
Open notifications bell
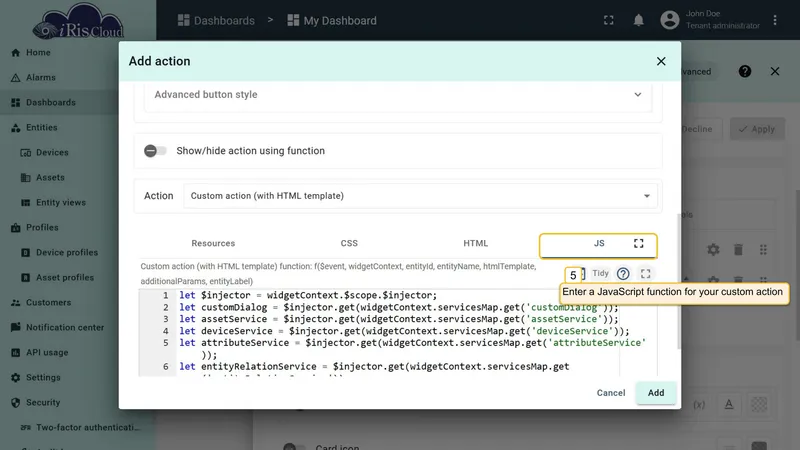[638, 20]
